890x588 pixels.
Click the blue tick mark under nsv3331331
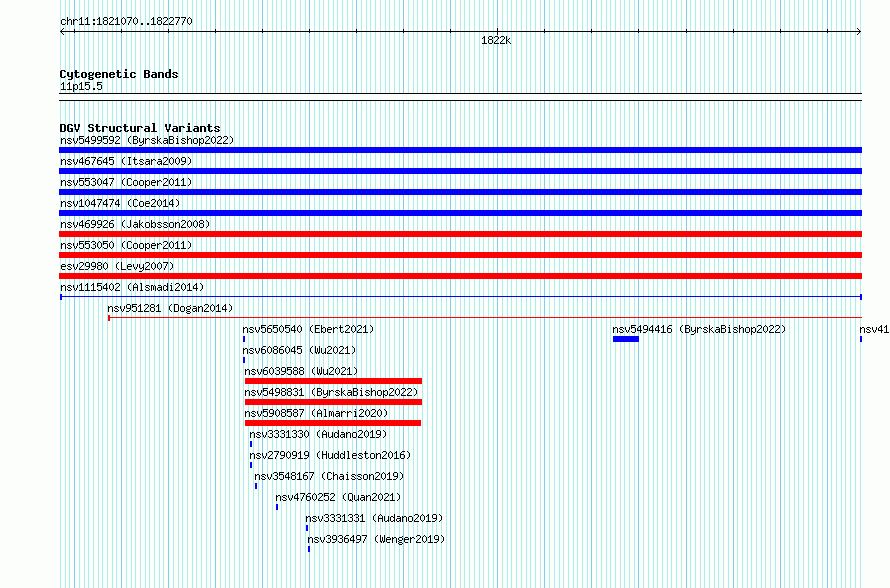(x=307, y=528)
